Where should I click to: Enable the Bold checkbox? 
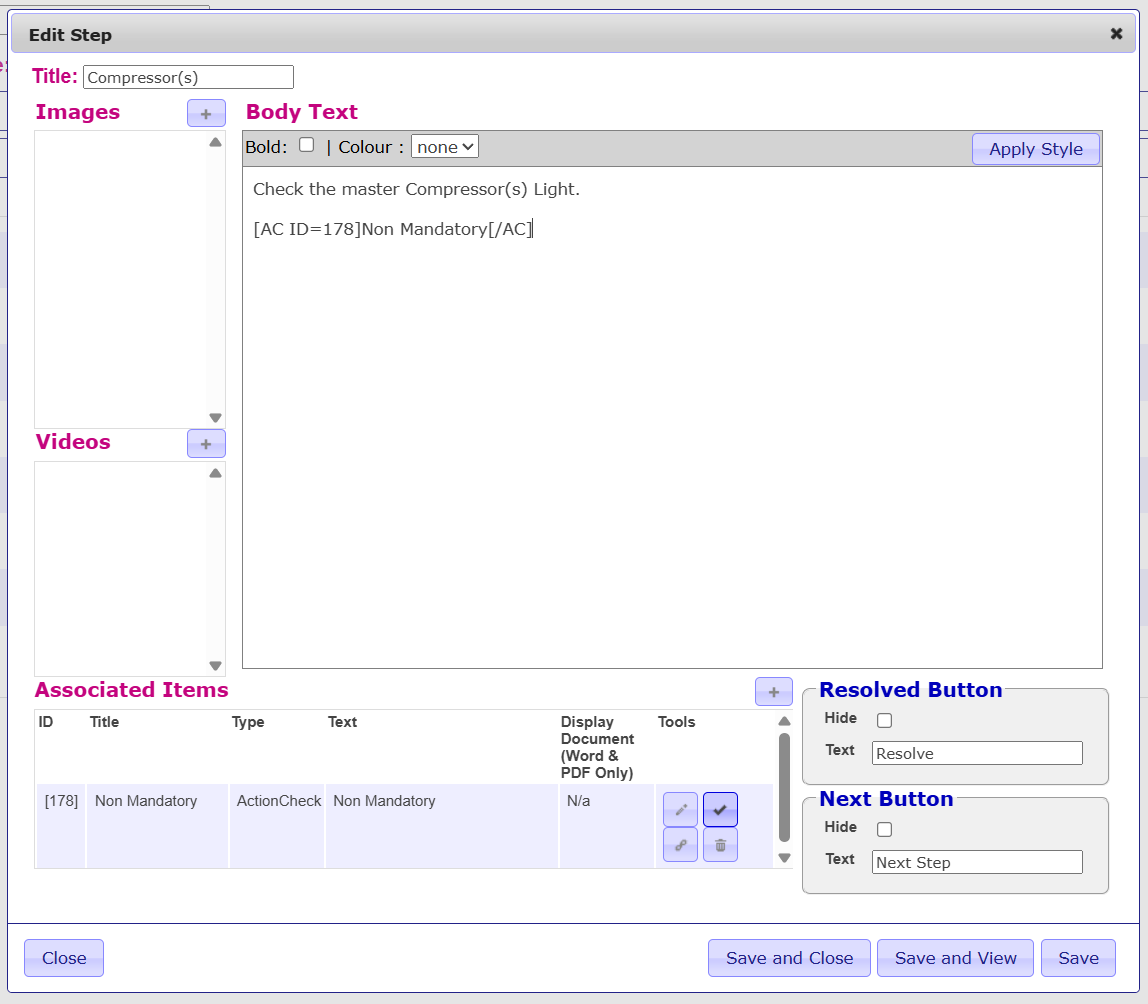(x=307, y=145)
